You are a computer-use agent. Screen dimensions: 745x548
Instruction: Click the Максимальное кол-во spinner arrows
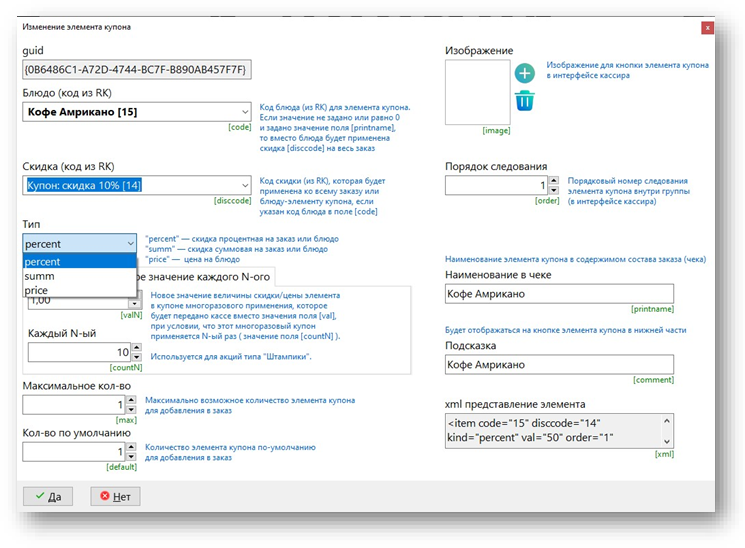pyautogui.click(x=131, y=405)
